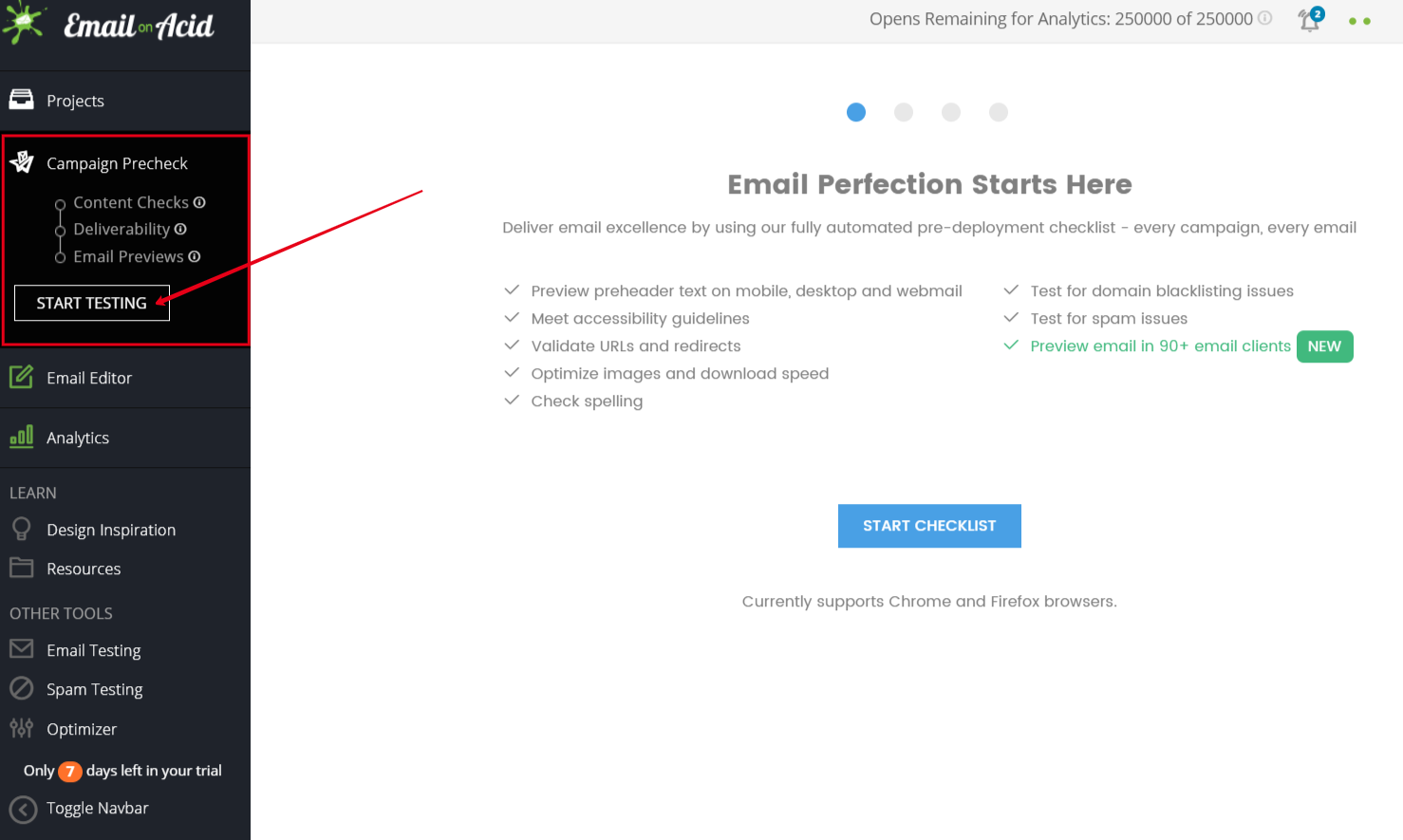1403x840 pixels.
Task: Click the Design Inspiration lightbulb icon
Action: (x=21, y=529)
